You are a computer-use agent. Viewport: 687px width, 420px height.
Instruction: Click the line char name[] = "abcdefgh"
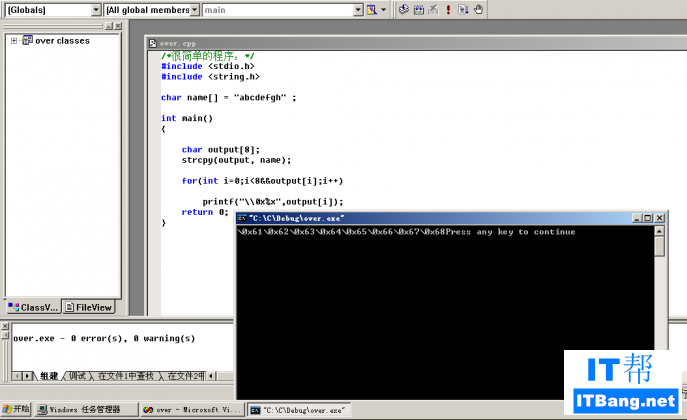click(x=228, y=97)
